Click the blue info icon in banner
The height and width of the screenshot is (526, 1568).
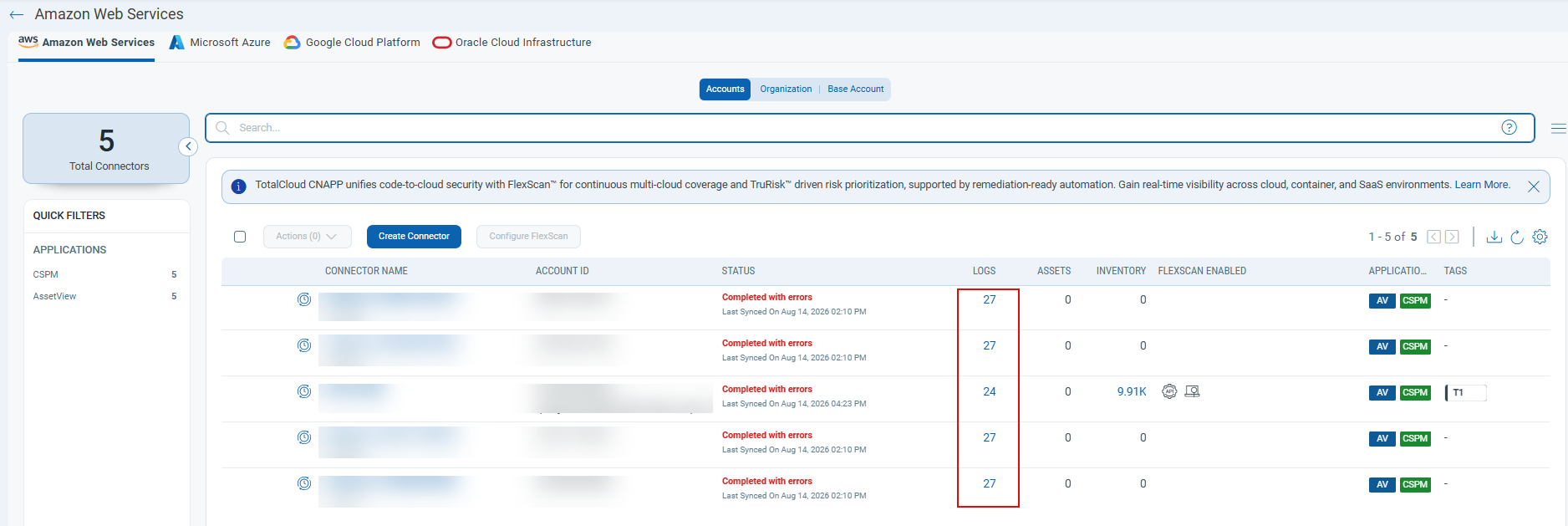[238, 186]
